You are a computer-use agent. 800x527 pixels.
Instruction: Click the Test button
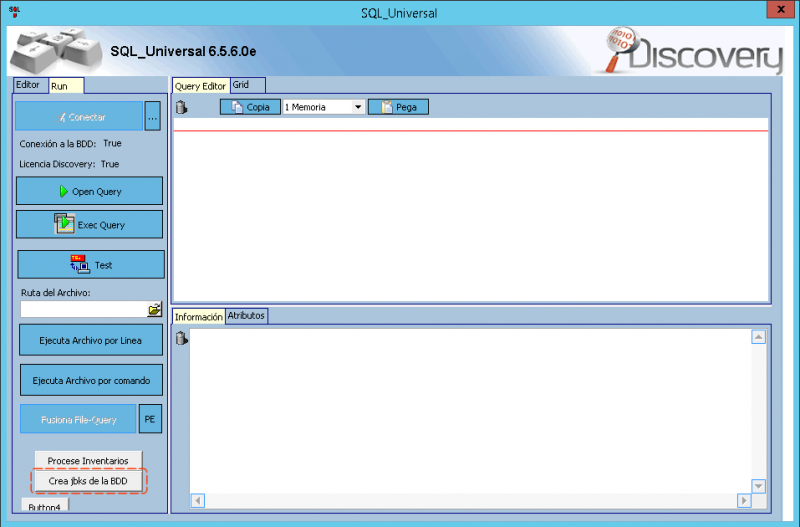(x=91, y=265)
